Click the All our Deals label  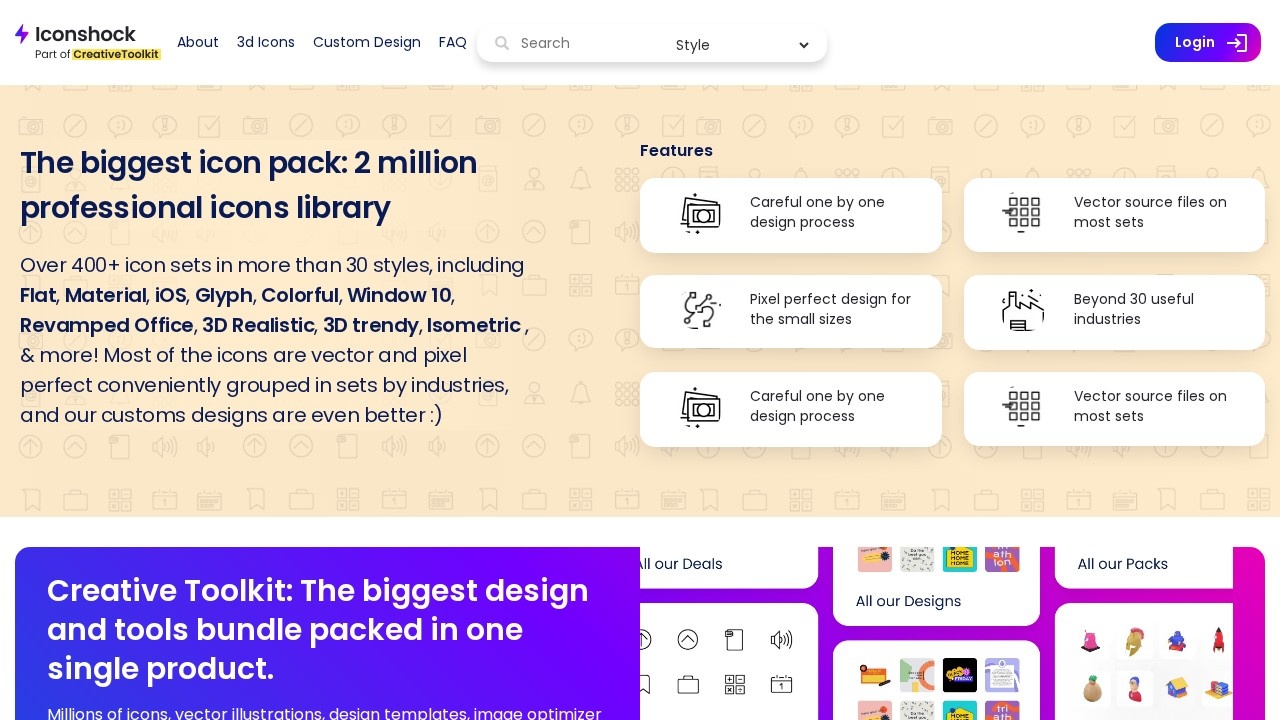click(679, 564)
